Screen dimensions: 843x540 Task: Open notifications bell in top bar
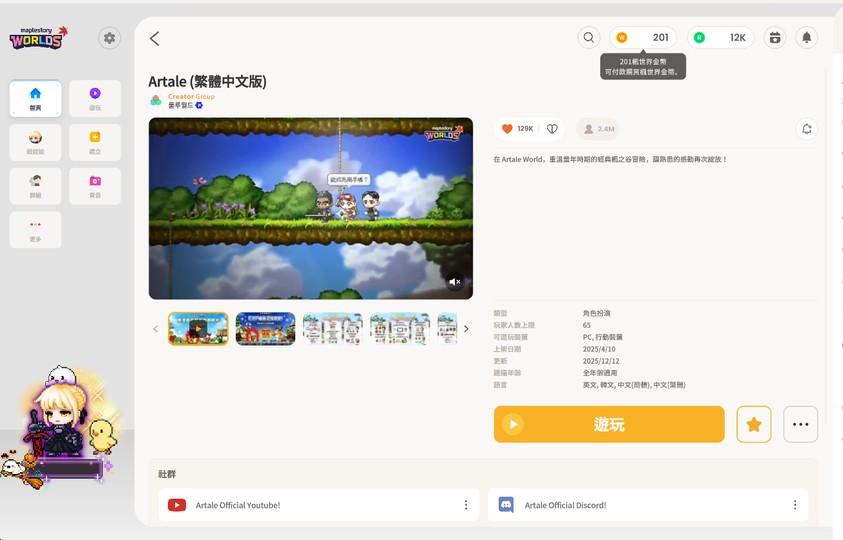pos(807,38)
